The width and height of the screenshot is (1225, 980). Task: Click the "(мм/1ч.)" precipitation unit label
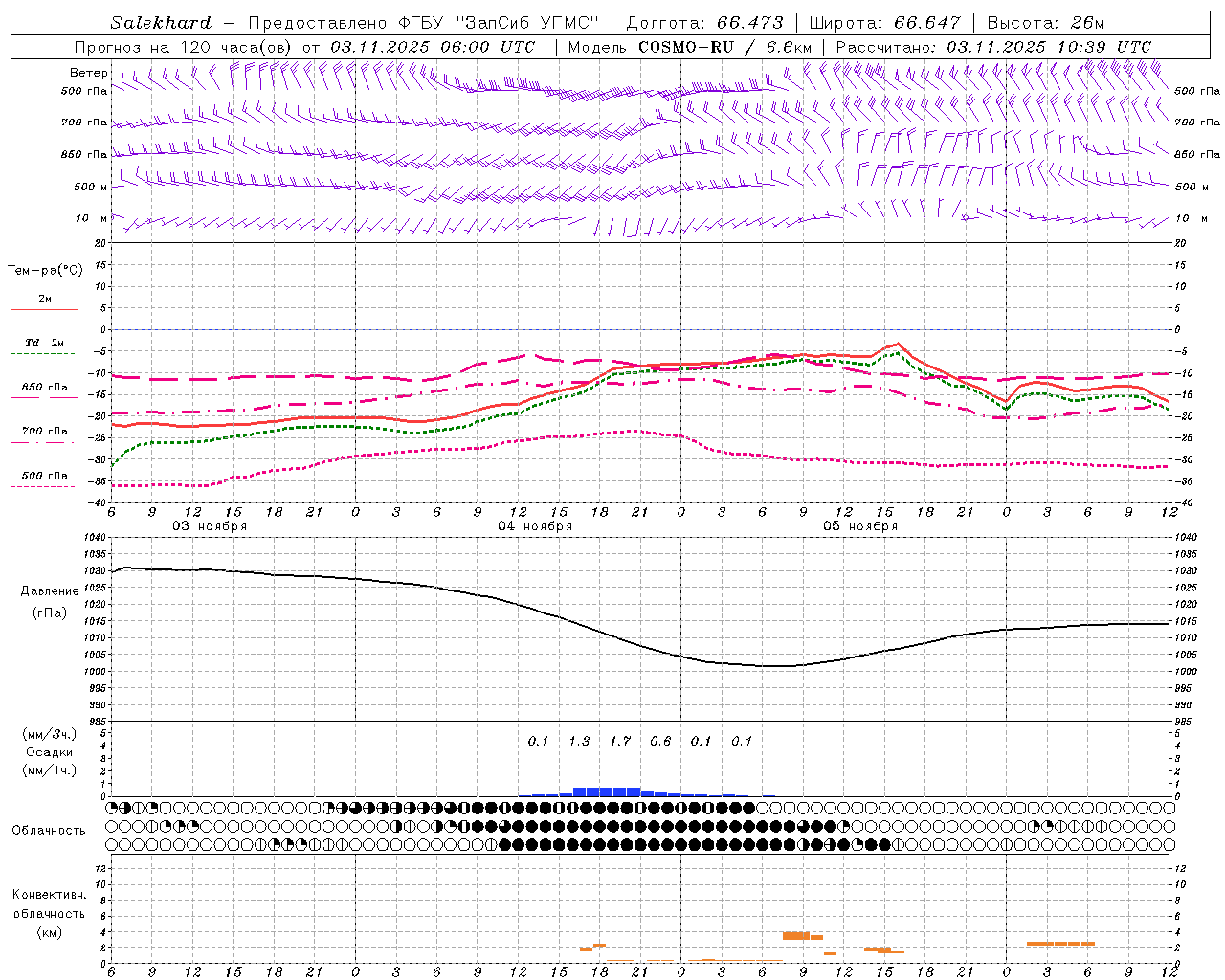coord(50,770)
